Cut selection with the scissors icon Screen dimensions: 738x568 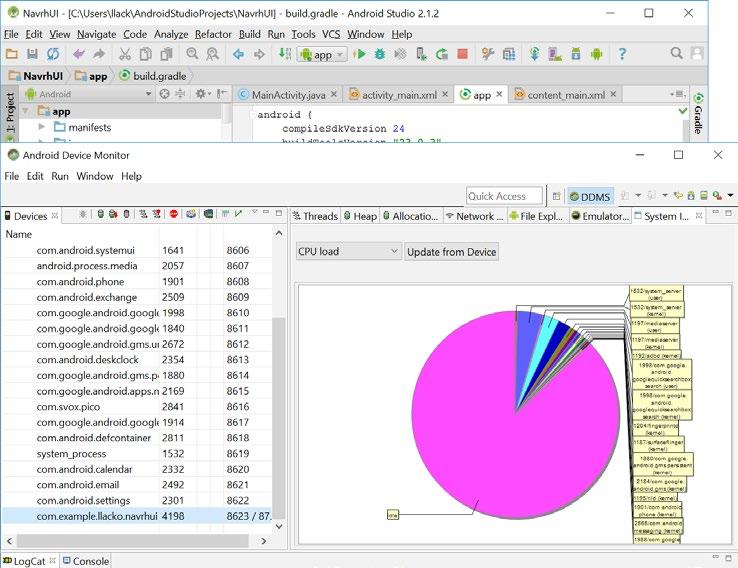[125, 54]
